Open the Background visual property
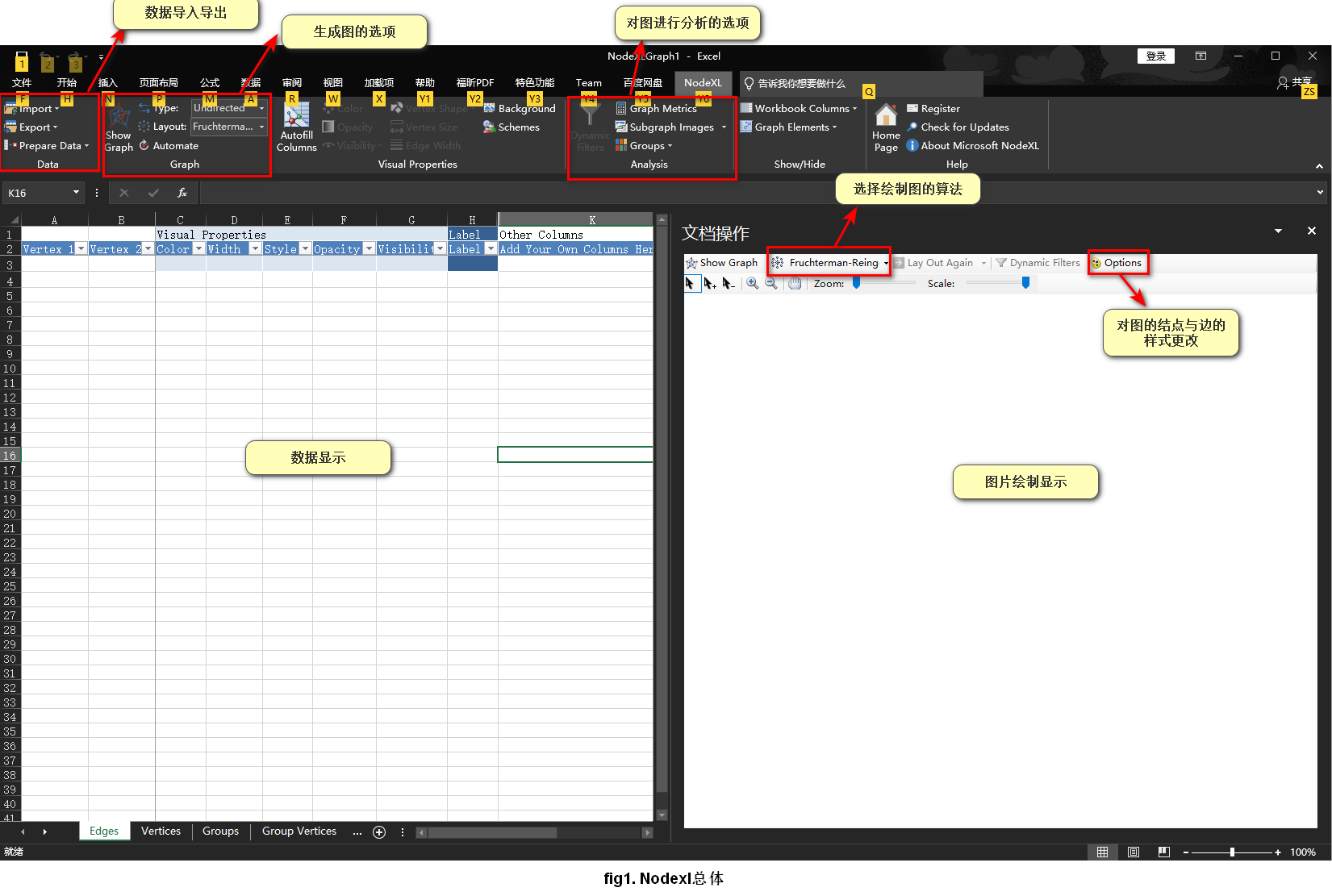The width and height of the screenshot is (1332, 896). (520, 109)
